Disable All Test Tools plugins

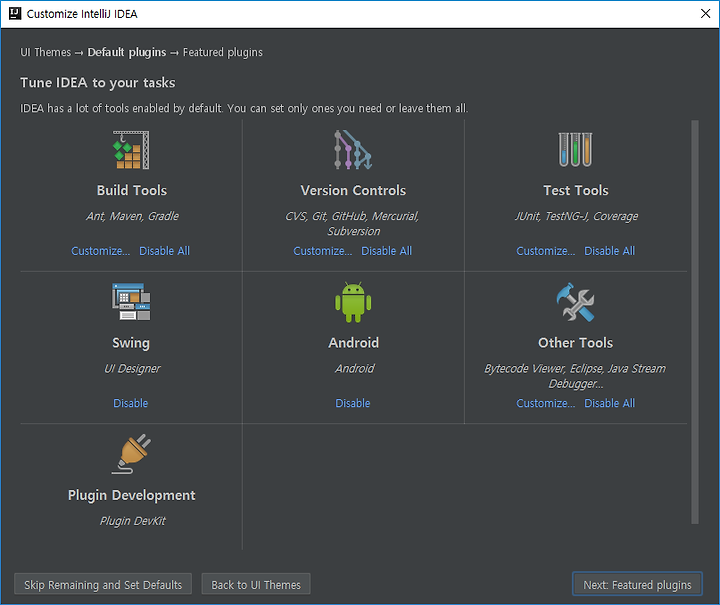click(x=609, y=251)
